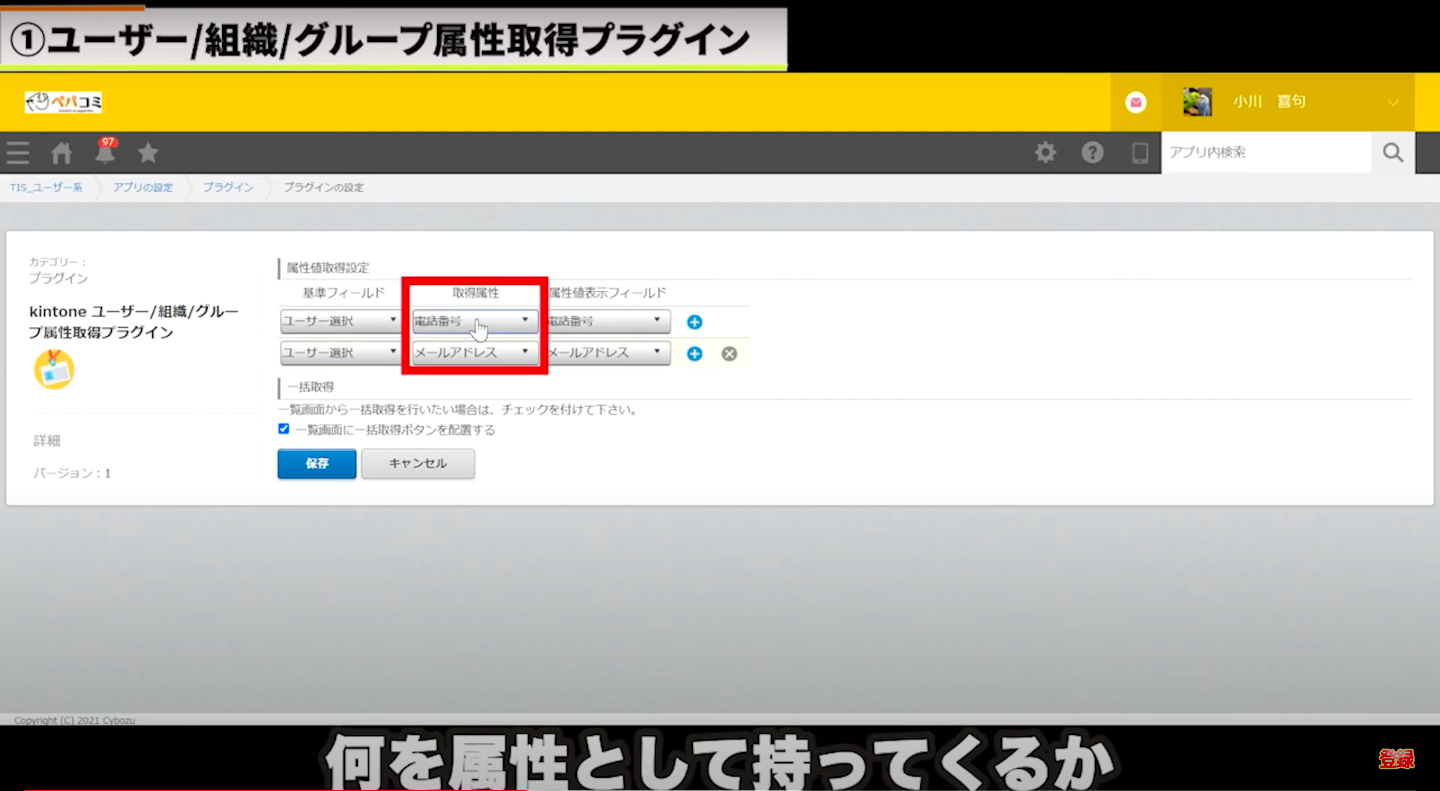The width and height of the screenshot is (1440, 791).
Task: Go to the Home icon
Action: pyautogui.click(x=62, y=153)
